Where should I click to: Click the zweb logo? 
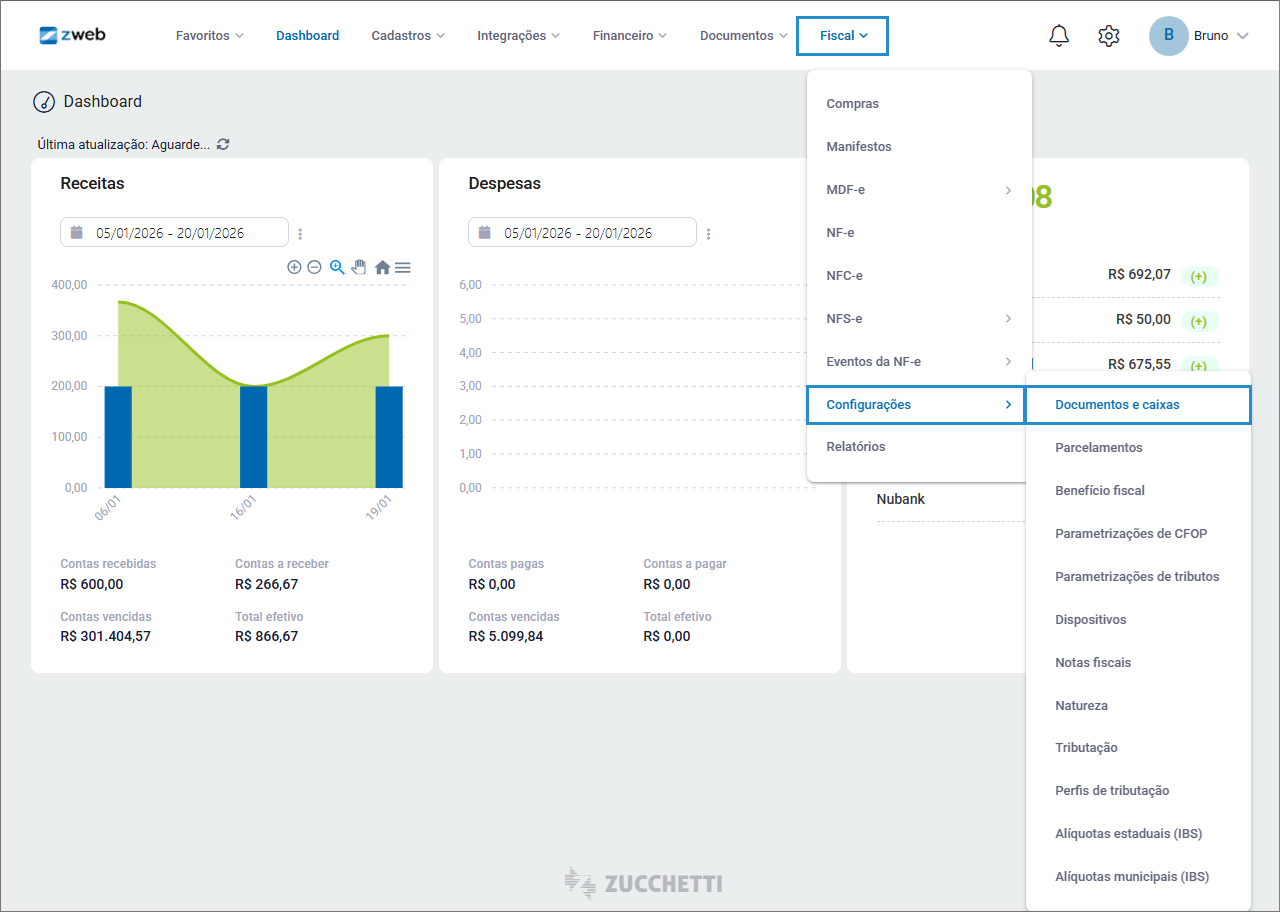point(73,35)
